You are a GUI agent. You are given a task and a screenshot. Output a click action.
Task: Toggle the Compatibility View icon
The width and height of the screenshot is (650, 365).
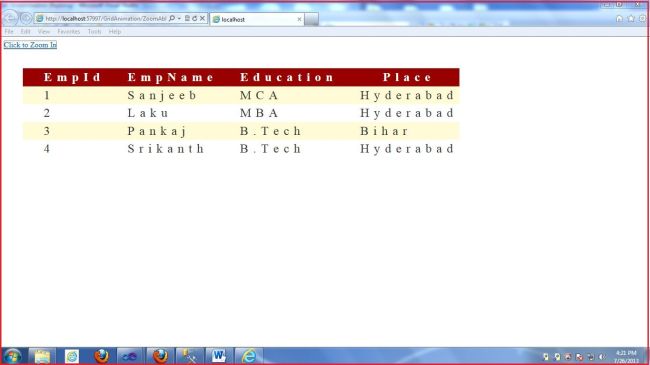(x=187, y=18)
